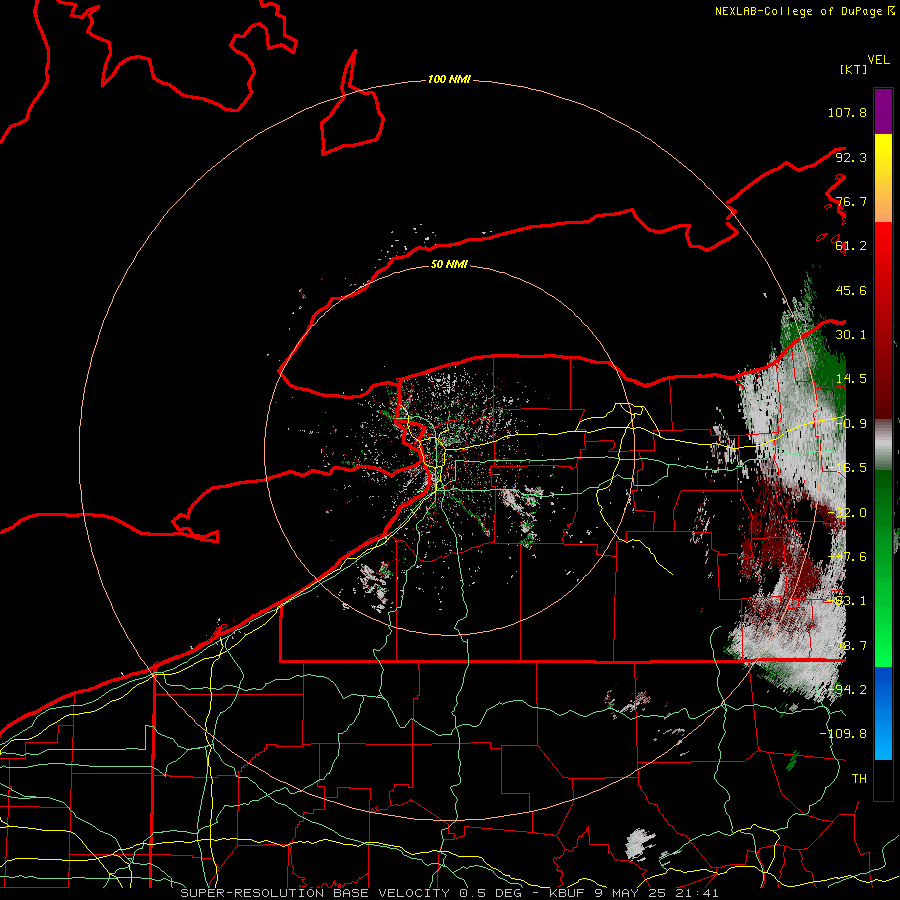Click the 107.8 legend value
The image size is (900, 900).
[847, 112]
